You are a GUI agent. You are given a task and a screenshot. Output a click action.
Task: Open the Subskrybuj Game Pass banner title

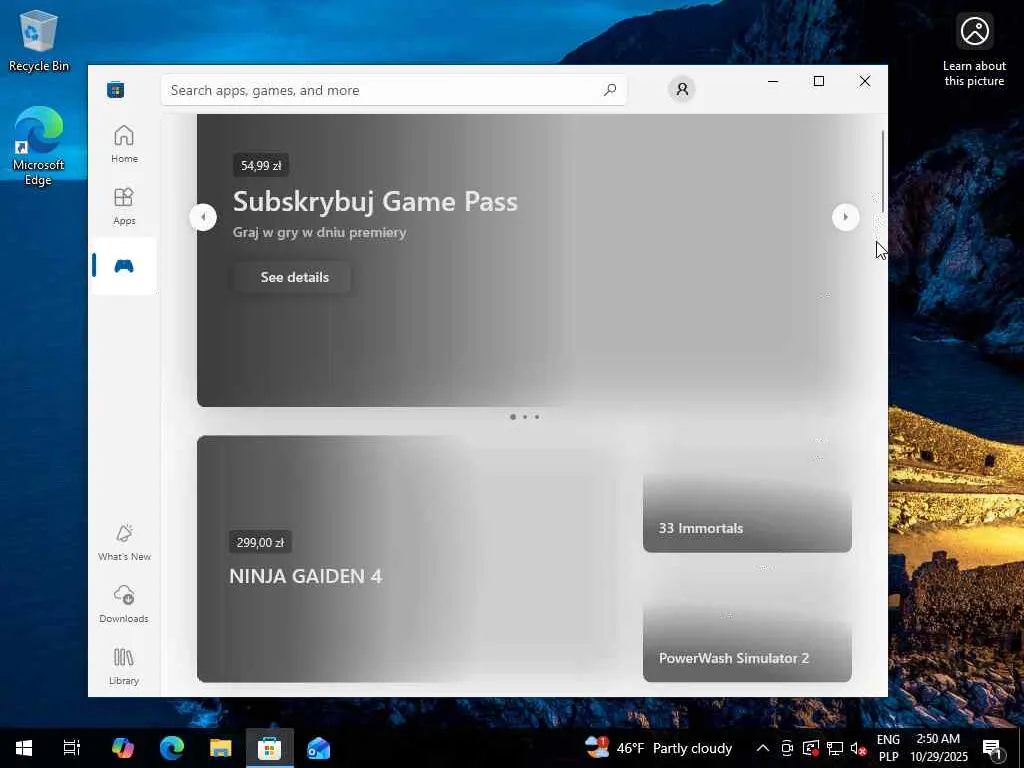[x=375, y=201]
